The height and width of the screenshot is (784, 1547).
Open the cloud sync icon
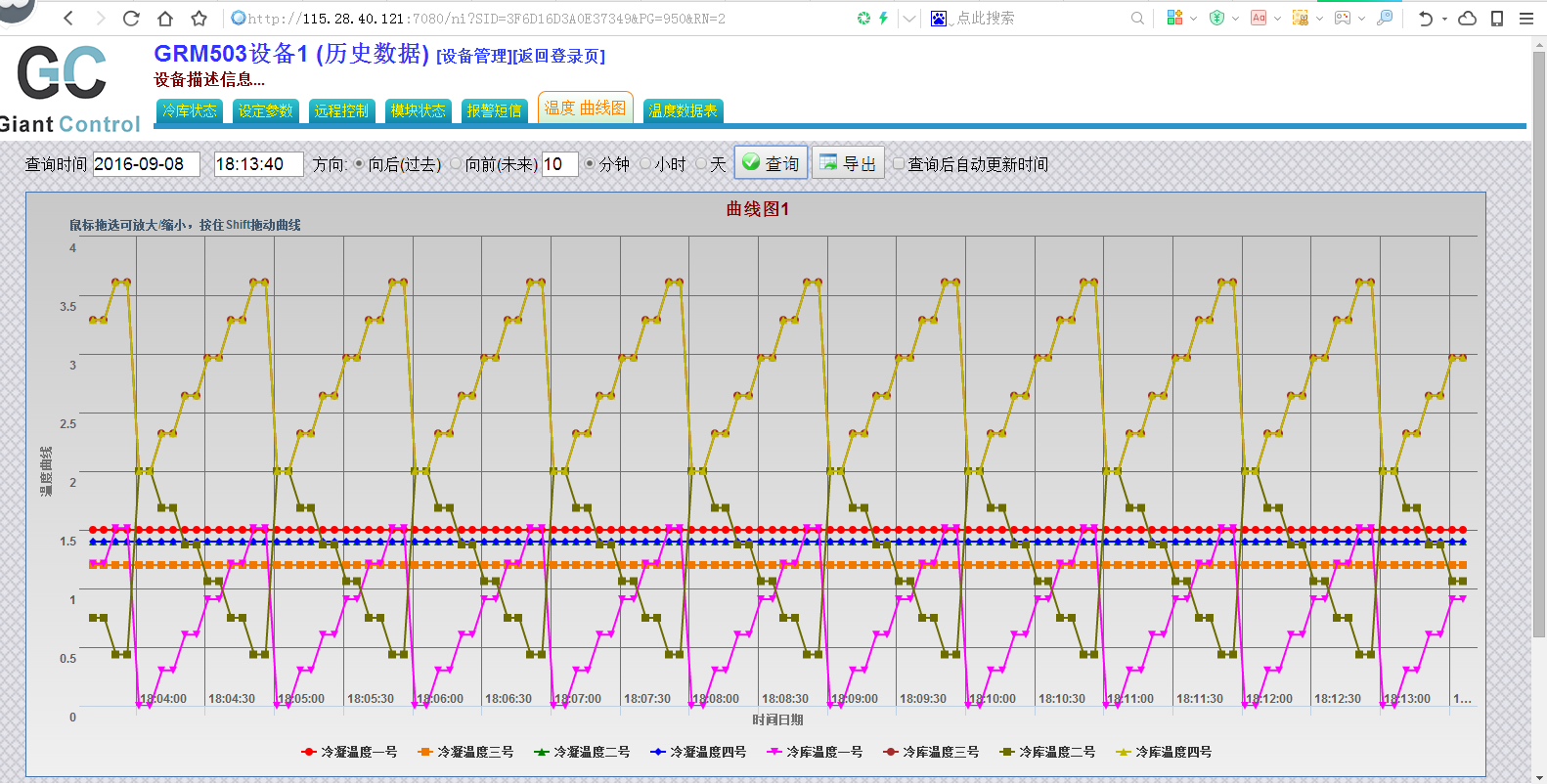(1467, 18)
